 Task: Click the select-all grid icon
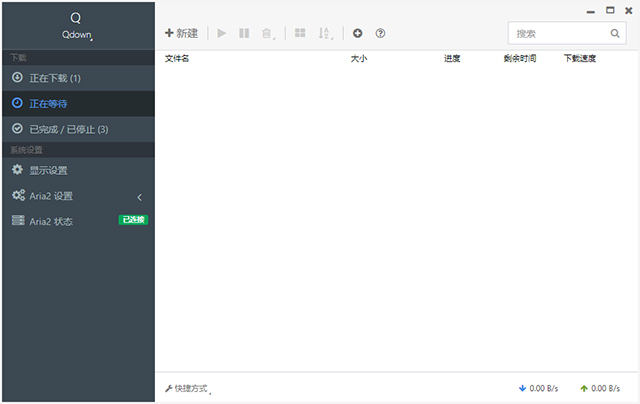[x=300, y=33]
